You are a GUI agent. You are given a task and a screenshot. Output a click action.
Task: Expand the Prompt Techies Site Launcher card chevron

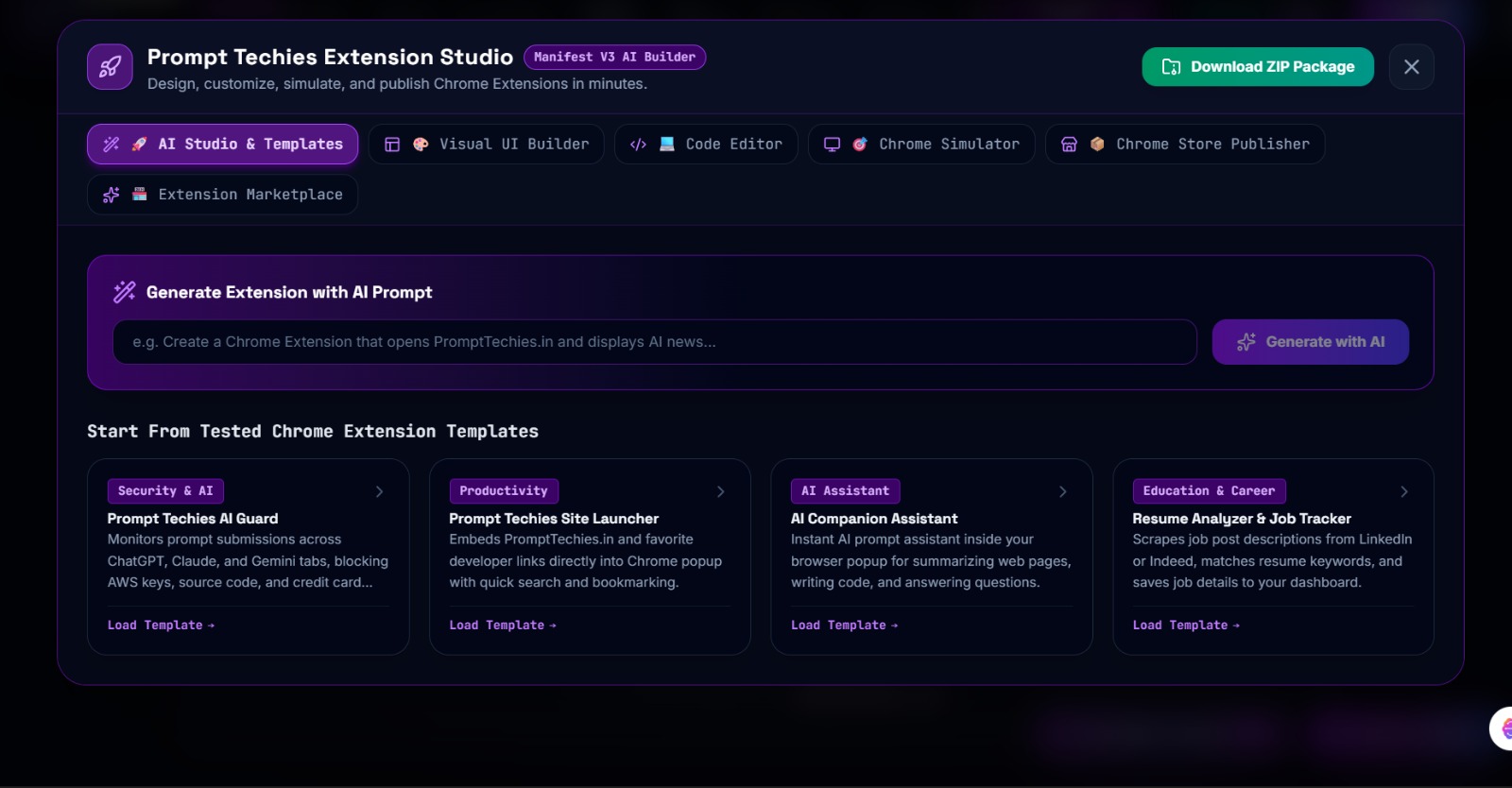[x=721, y=491]
